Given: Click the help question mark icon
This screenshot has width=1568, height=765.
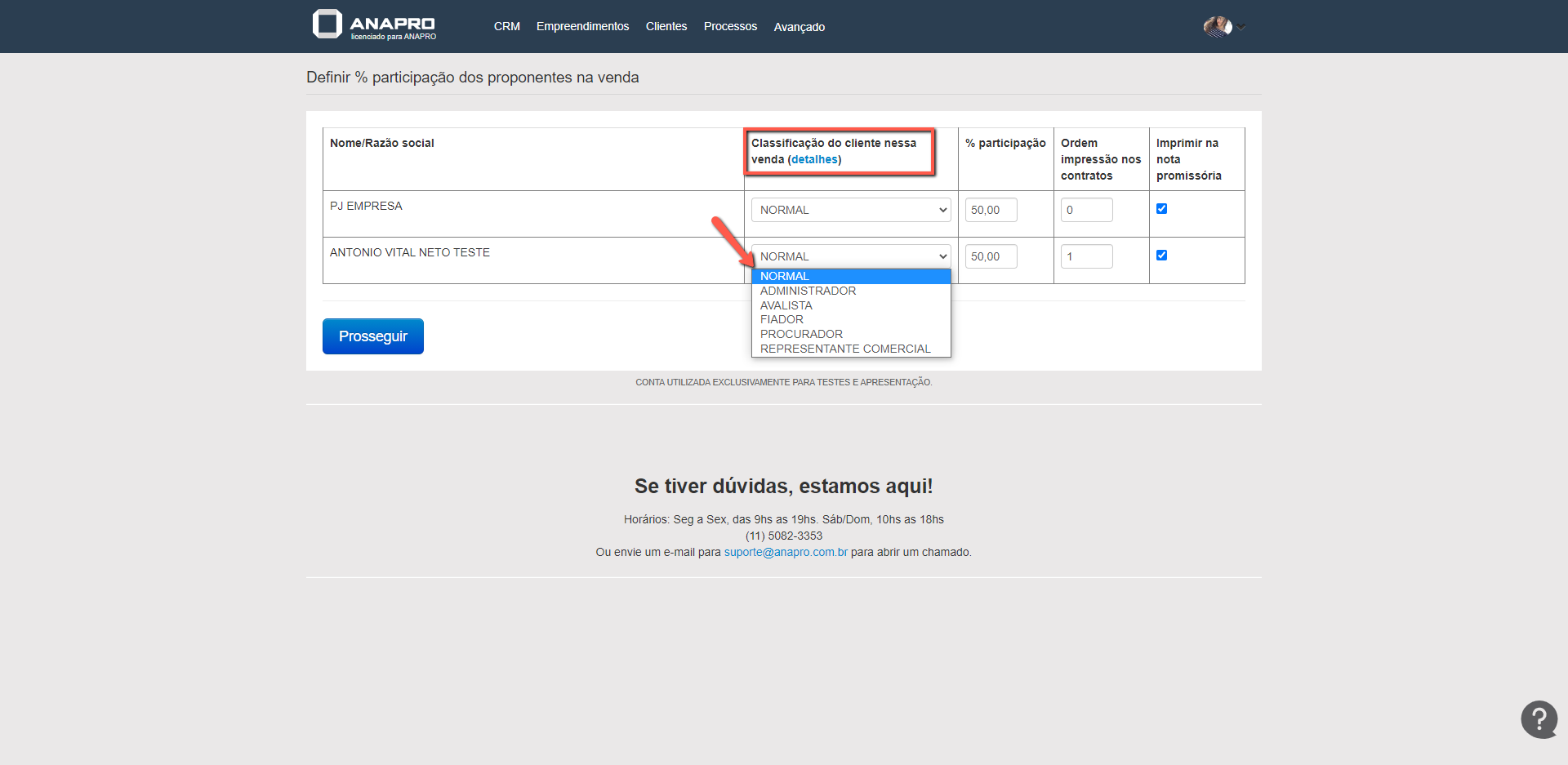Looking at the screenshot, I should click(1539, 719).
